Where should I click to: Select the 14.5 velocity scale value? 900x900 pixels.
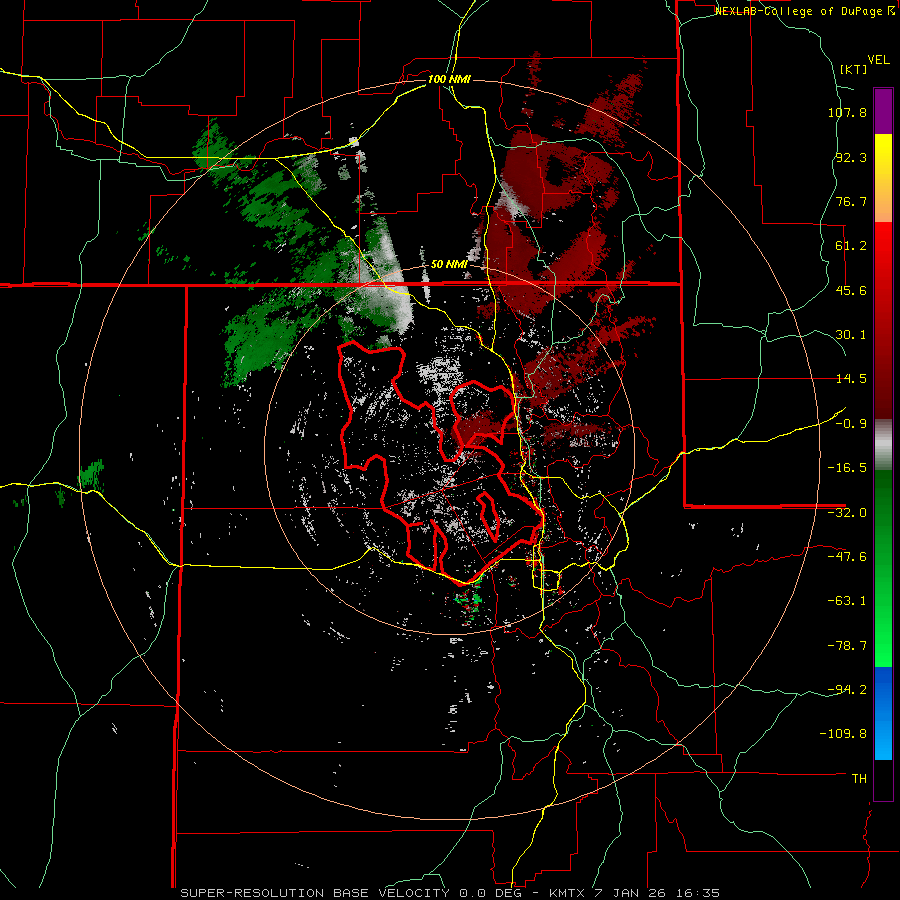tap(851, 379)
